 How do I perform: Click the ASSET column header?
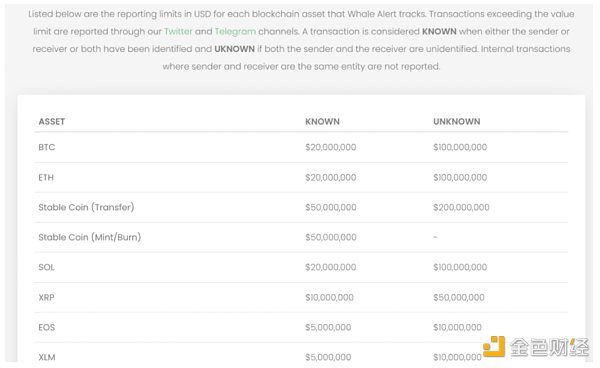pos(52,122)
